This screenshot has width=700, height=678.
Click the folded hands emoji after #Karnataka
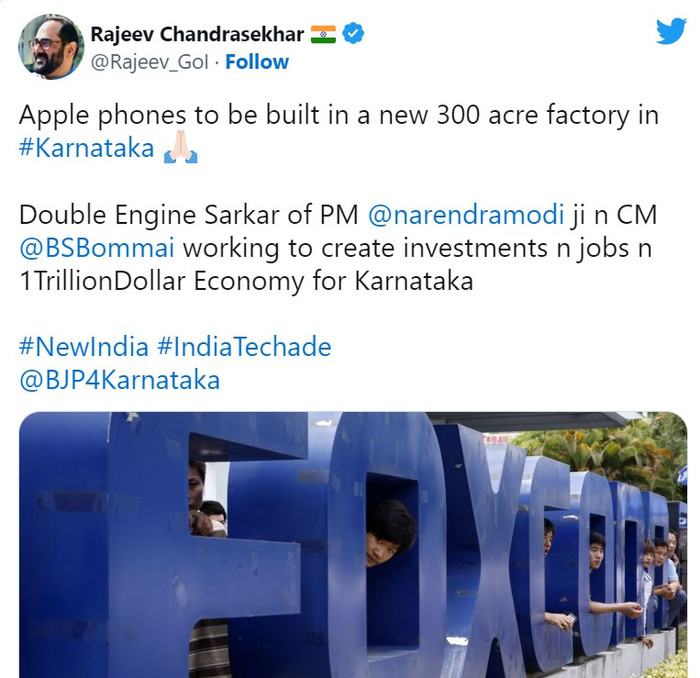tap(180, 147)
